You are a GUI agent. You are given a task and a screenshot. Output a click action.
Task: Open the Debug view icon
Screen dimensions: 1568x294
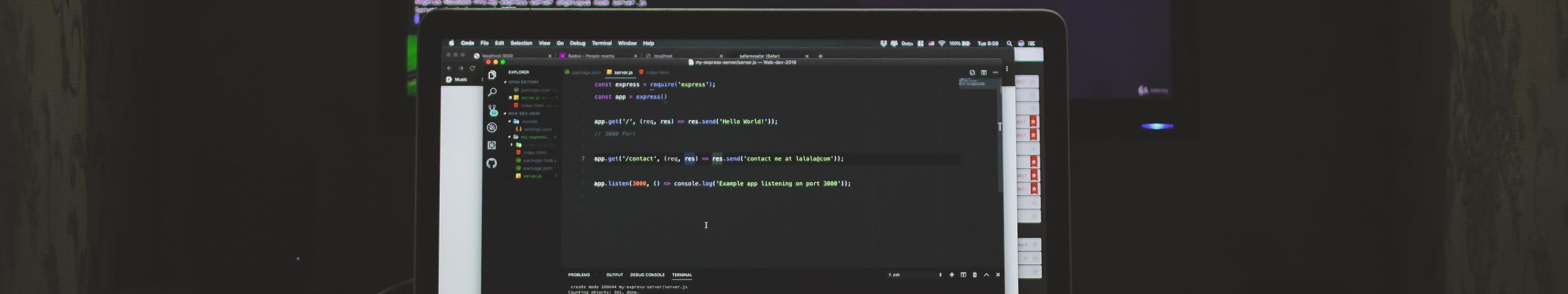(x=492, y=127)
